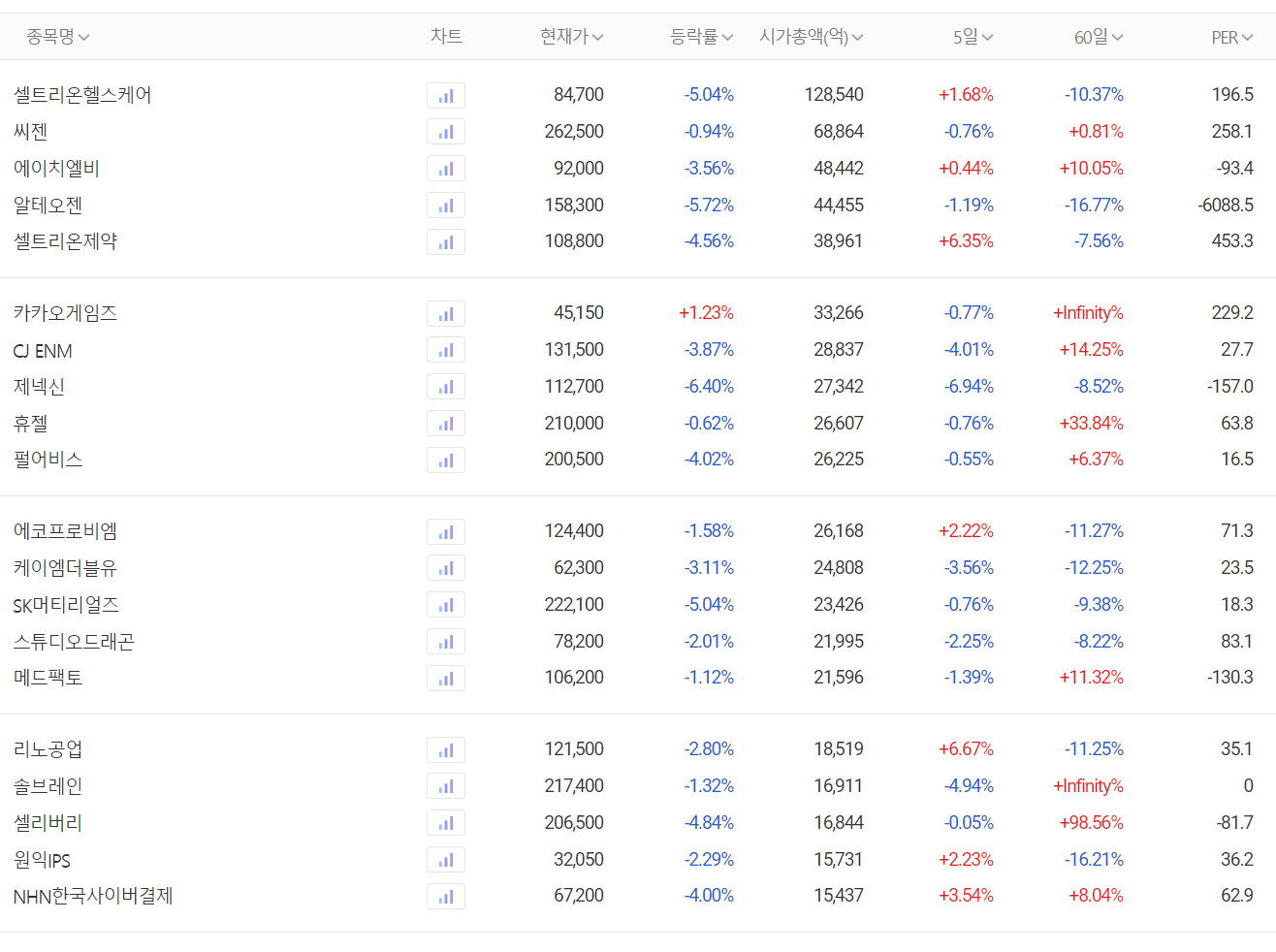Click 차트 column header

[x=446, y=36]
